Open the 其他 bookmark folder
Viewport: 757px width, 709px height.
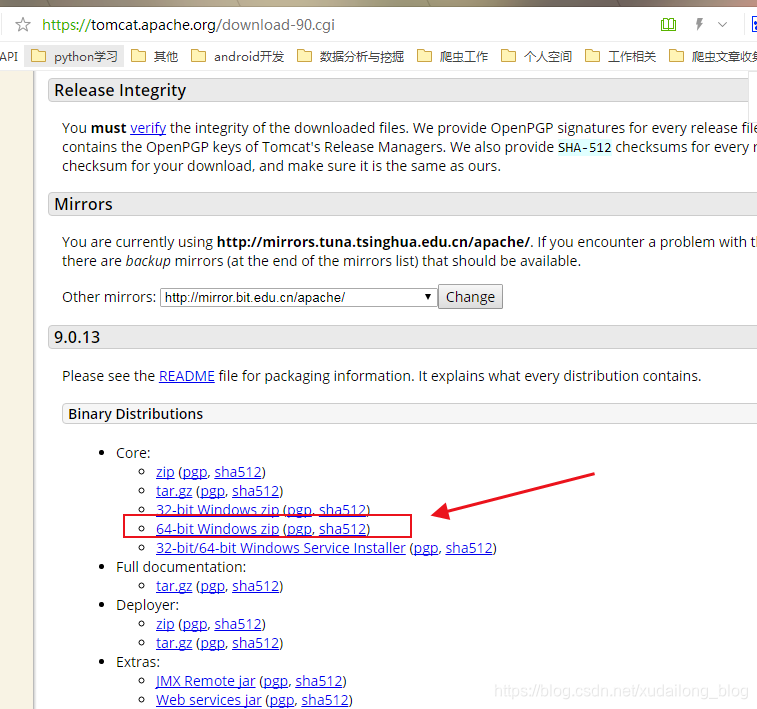pyautogui.click(x=154, y=56)
